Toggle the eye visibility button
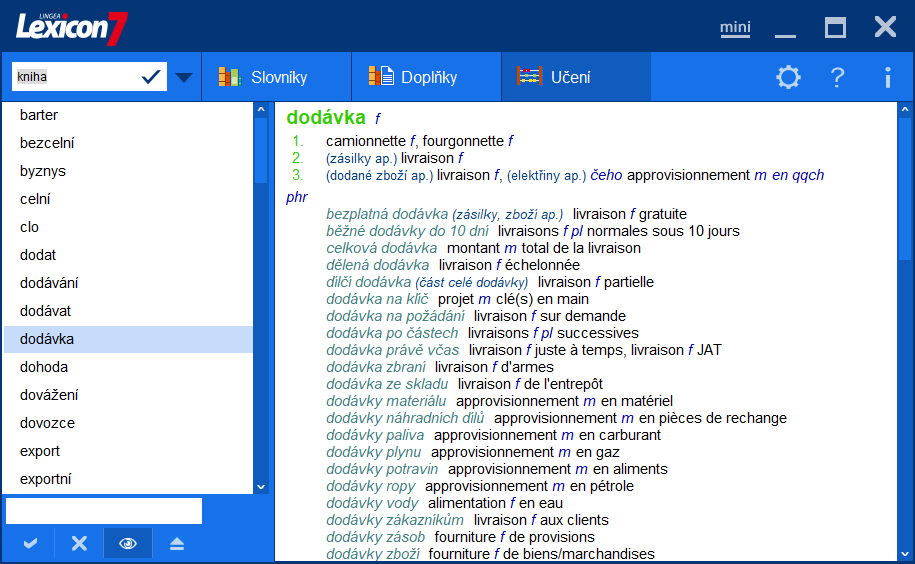This screenshot has height=564, width=915. pos(128,543)
